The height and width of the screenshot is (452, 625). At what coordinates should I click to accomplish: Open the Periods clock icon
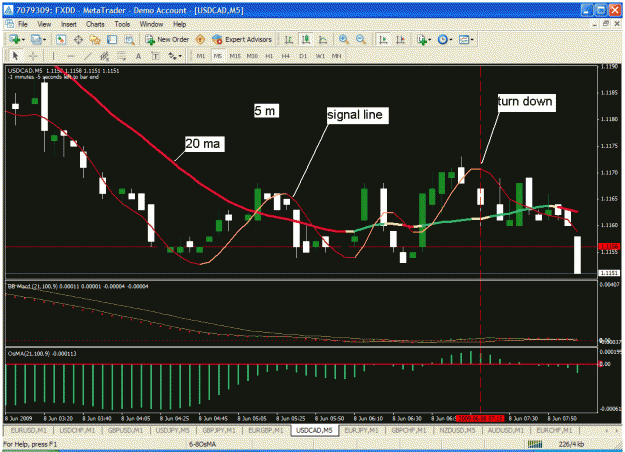pyautogui.click(x=442, y=39)
